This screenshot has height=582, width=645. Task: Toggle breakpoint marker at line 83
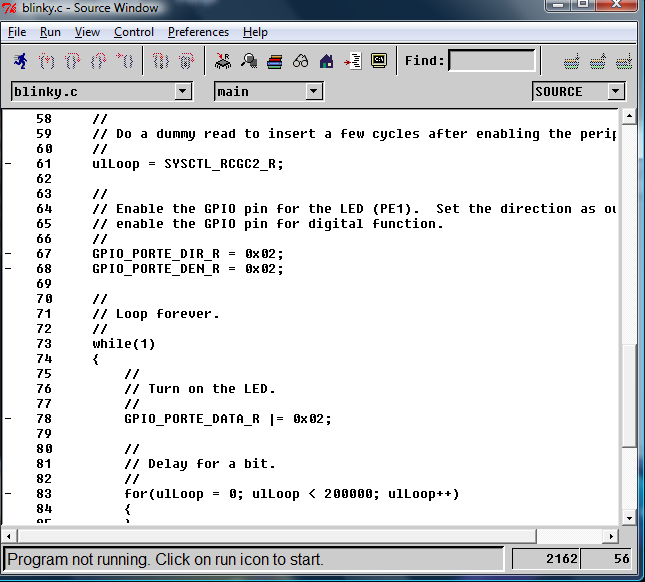tap(8, 494)
